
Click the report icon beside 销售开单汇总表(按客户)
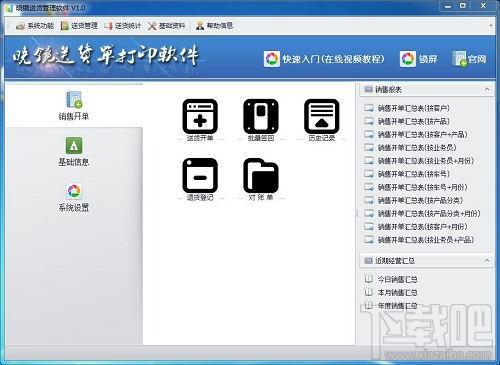click(x=369, y=108)
